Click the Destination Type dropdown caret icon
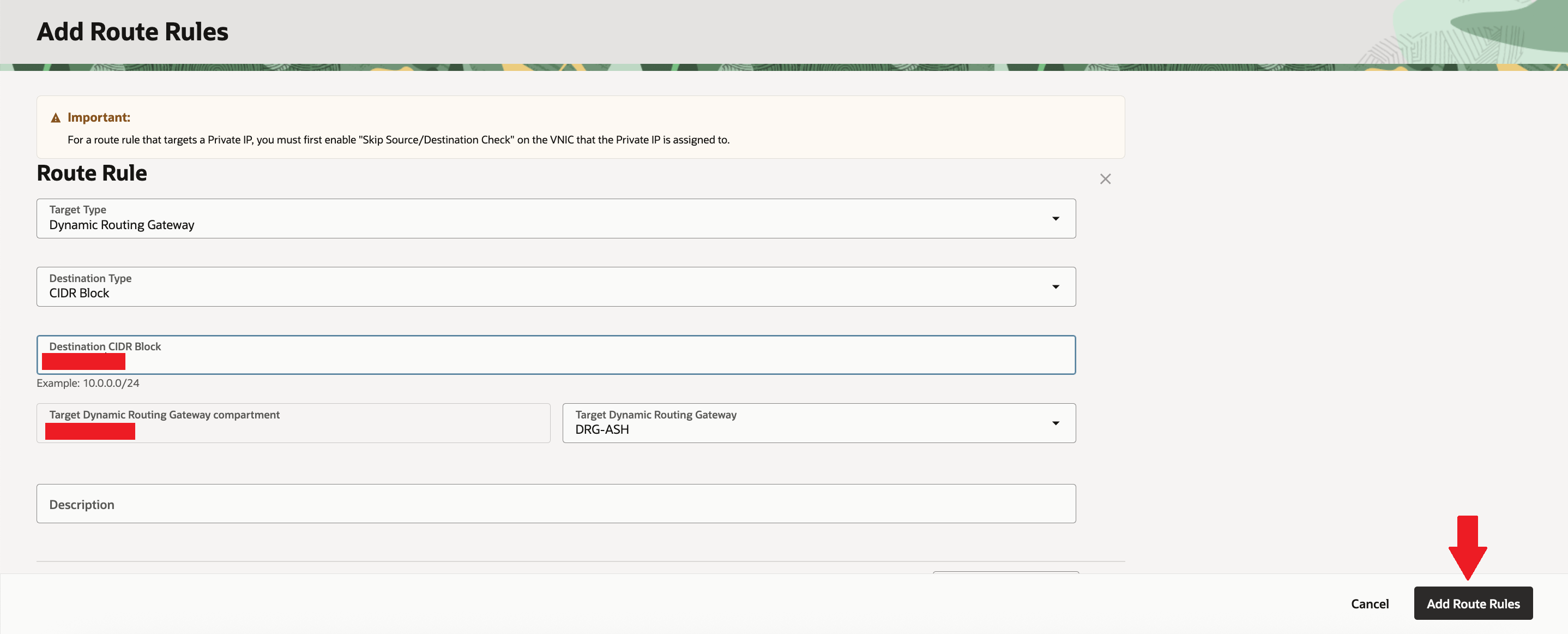 1055,287
